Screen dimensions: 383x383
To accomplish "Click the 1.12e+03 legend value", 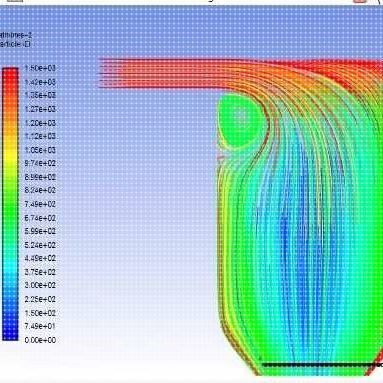I will point(40,136).
